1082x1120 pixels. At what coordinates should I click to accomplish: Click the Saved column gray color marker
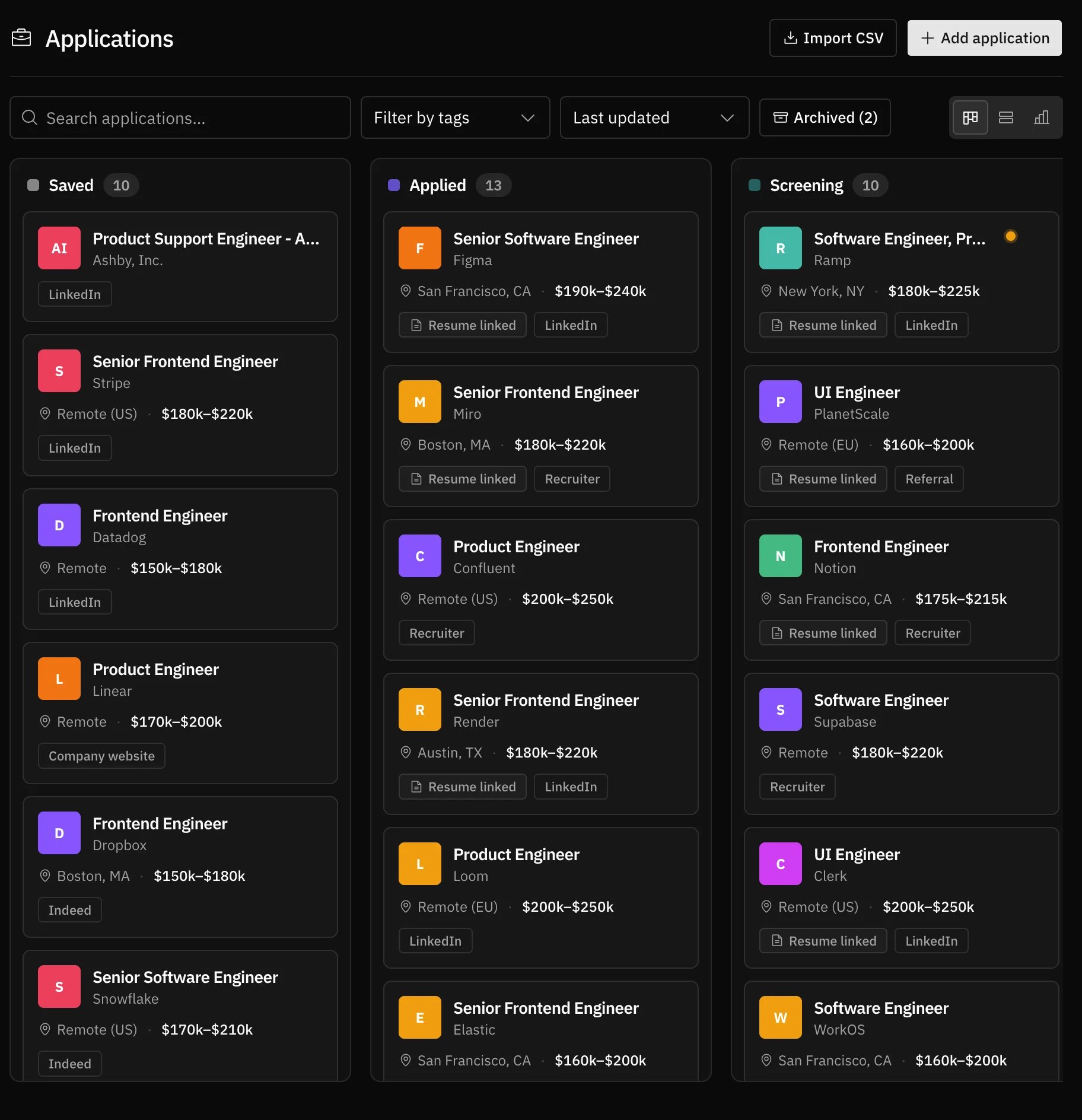[33, 185]
